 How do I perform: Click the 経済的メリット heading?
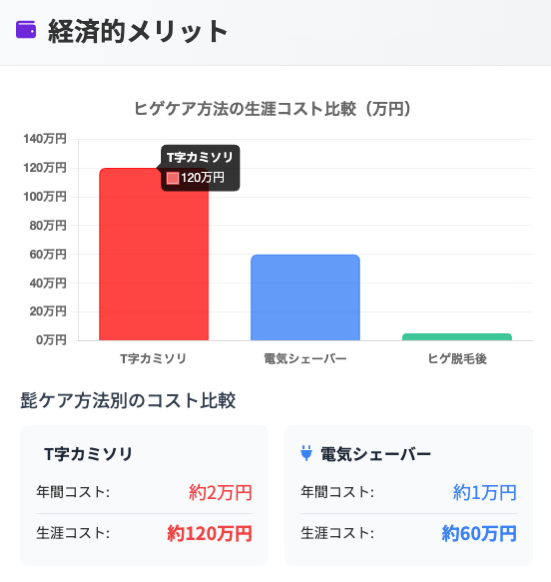tap(138, 32)
